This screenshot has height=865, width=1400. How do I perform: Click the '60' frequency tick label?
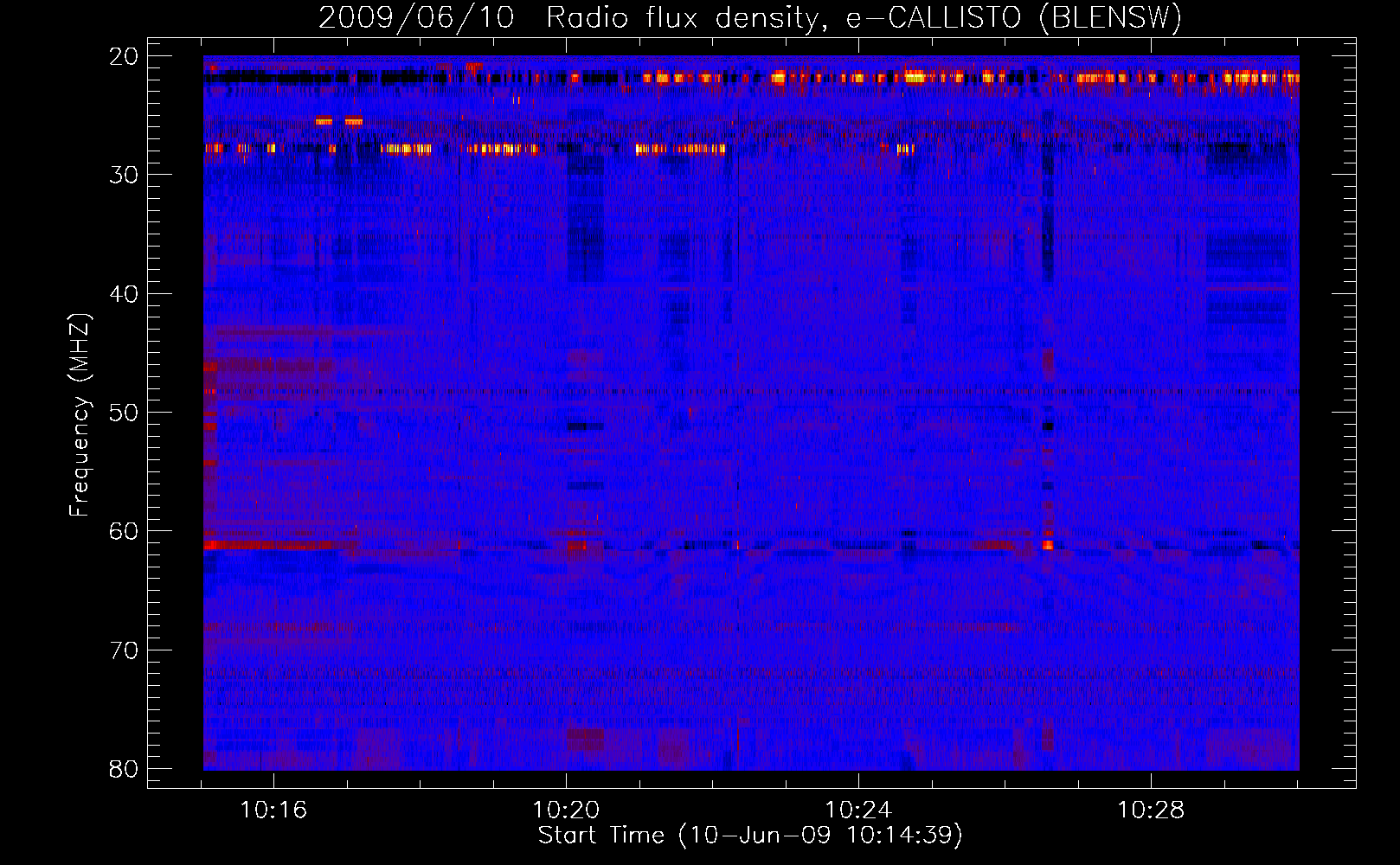coord(125,531)
